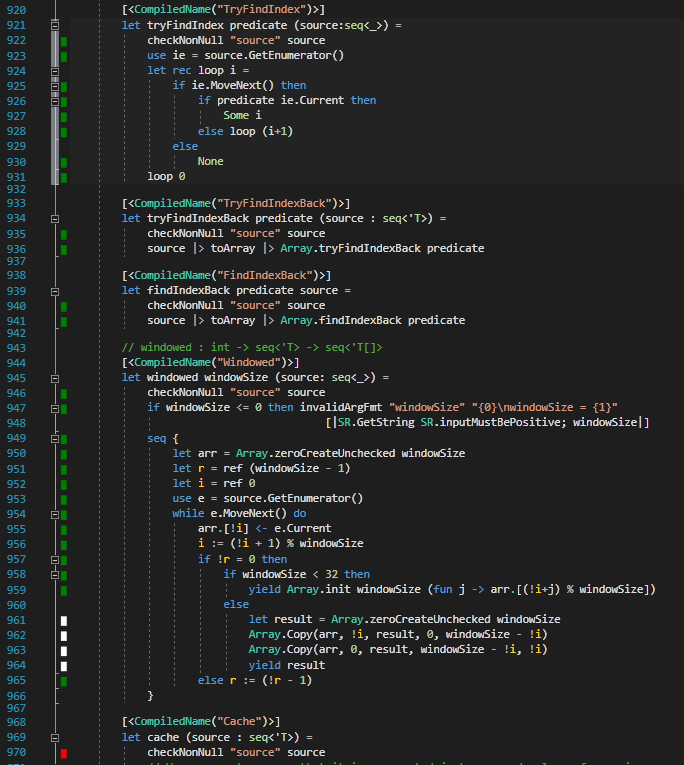Click the green coverage marker on line 951
This screenshot has height=765, width=684.
point(64,470)
